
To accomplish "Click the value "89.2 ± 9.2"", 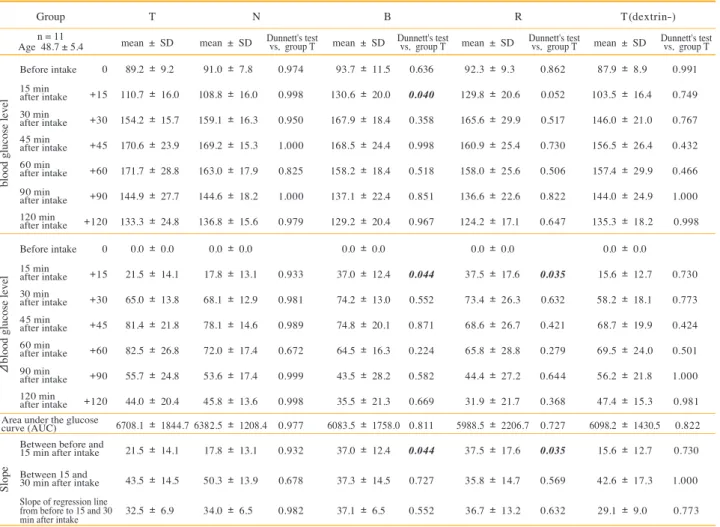I will (x=150, y=69).
